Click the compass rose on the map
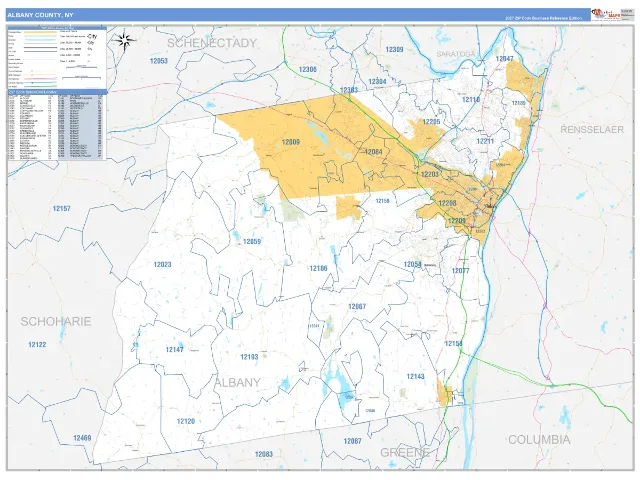The image size is (640, 480). click(x=124, y=40)
